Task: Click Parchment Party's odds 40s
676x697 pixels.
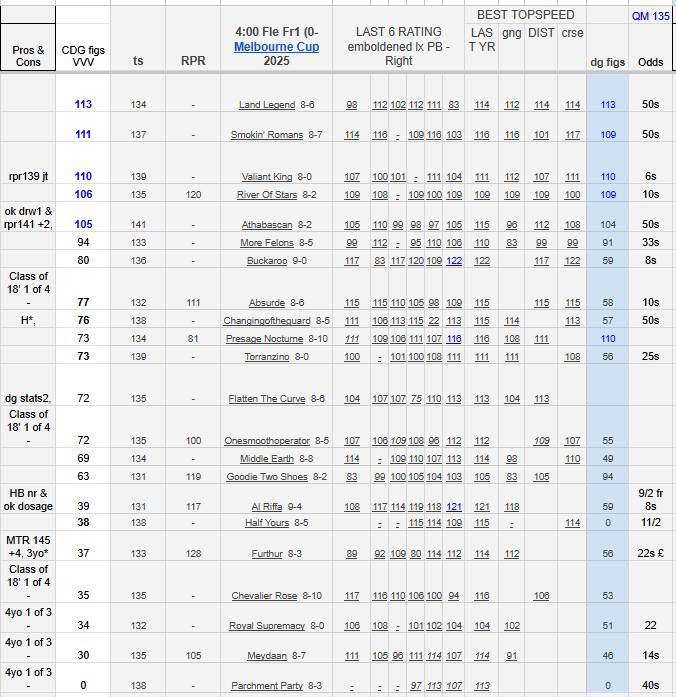Action: pos(650,685)
